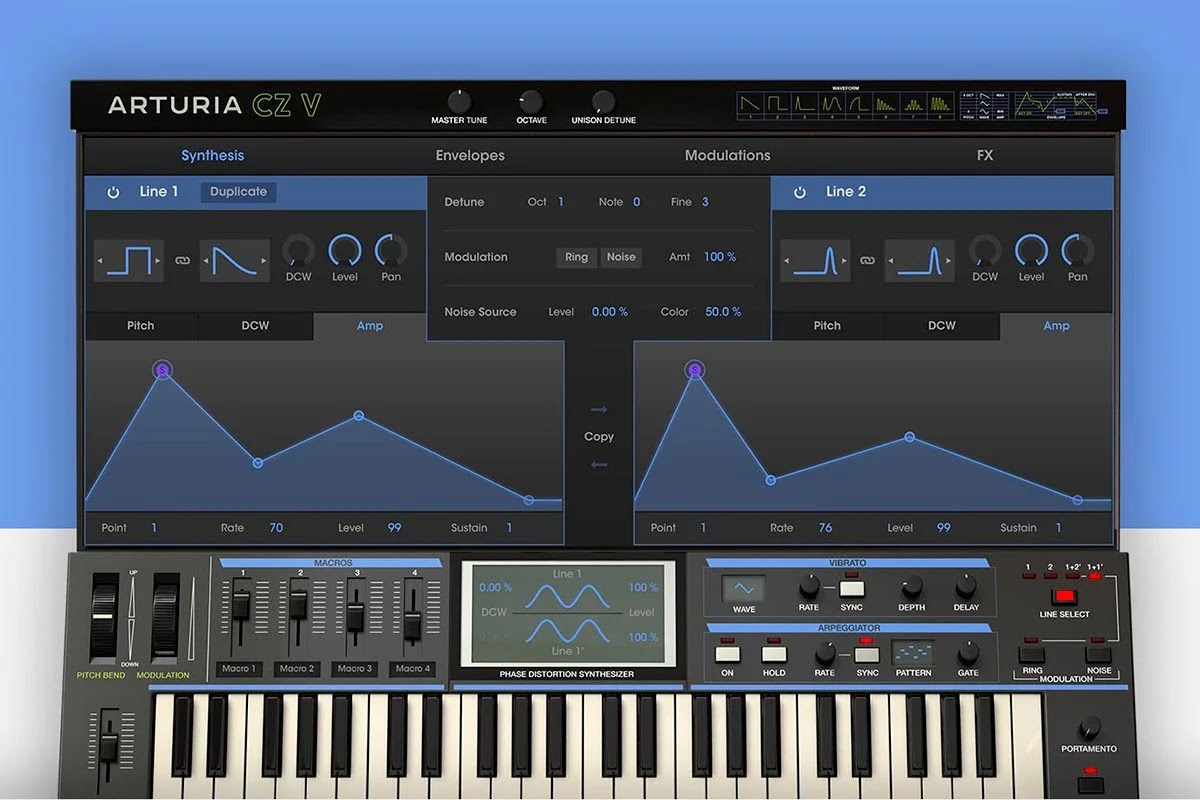This screenshot has height=800, width=1200.
Task: Click the Line 1 Pan knob
Action: (391, 251)
